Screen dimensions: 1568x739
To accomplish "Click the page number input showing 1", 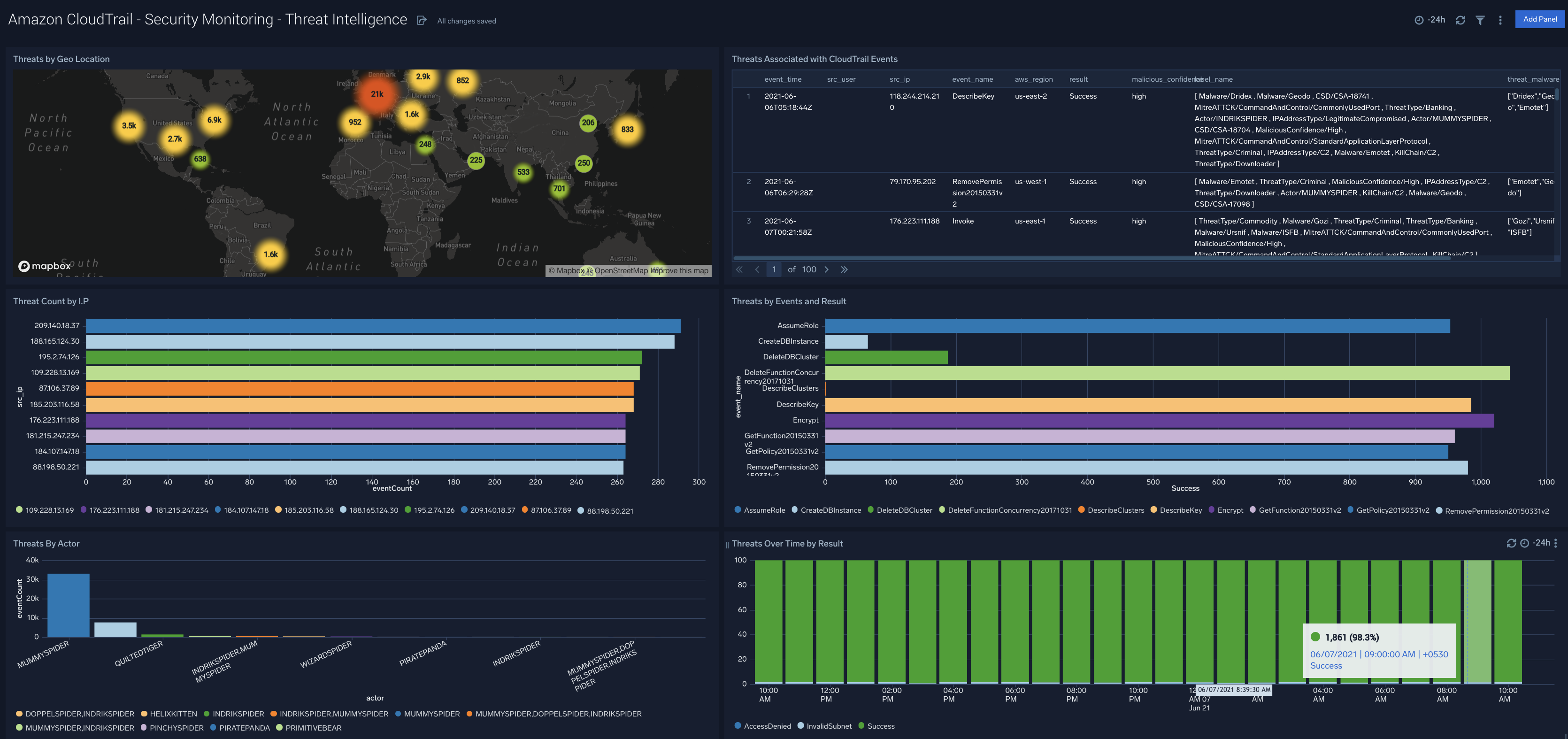I will (x=774, y=269).
